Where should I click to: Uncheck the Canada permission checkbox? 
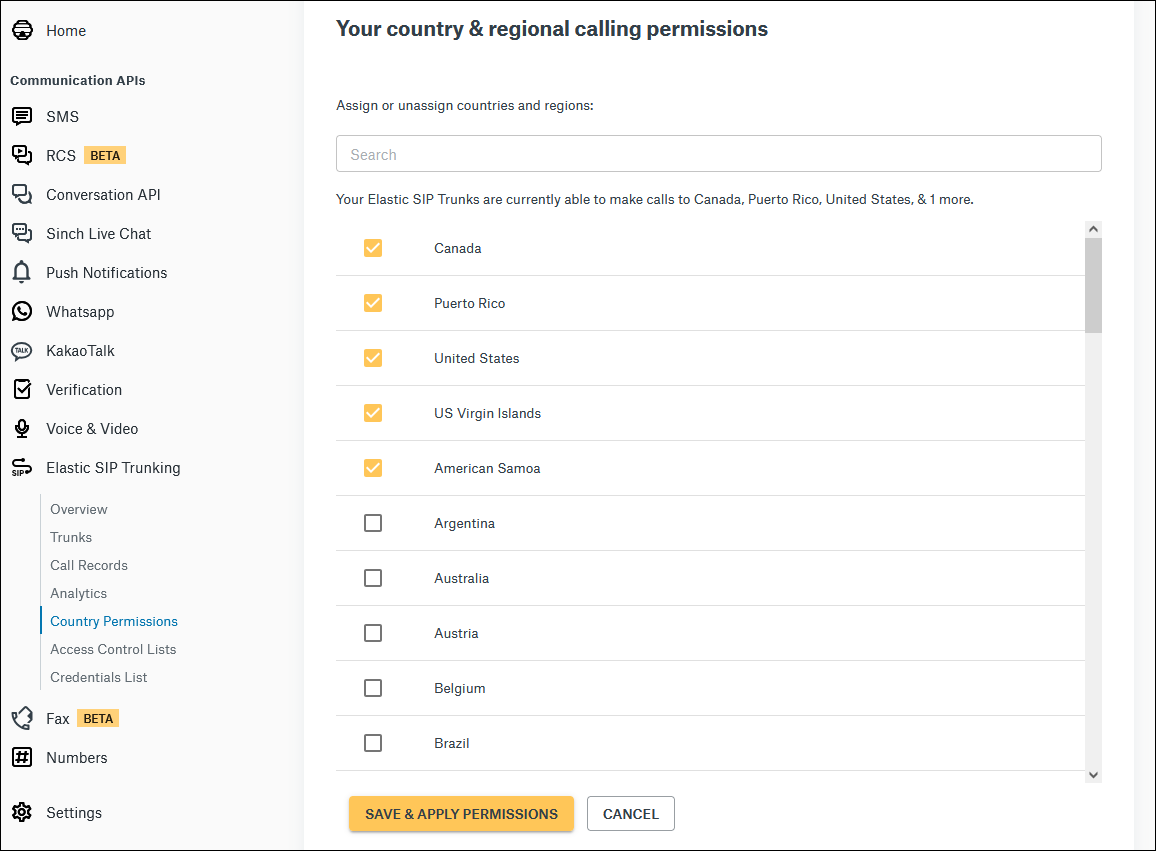[x=373, y=248]
